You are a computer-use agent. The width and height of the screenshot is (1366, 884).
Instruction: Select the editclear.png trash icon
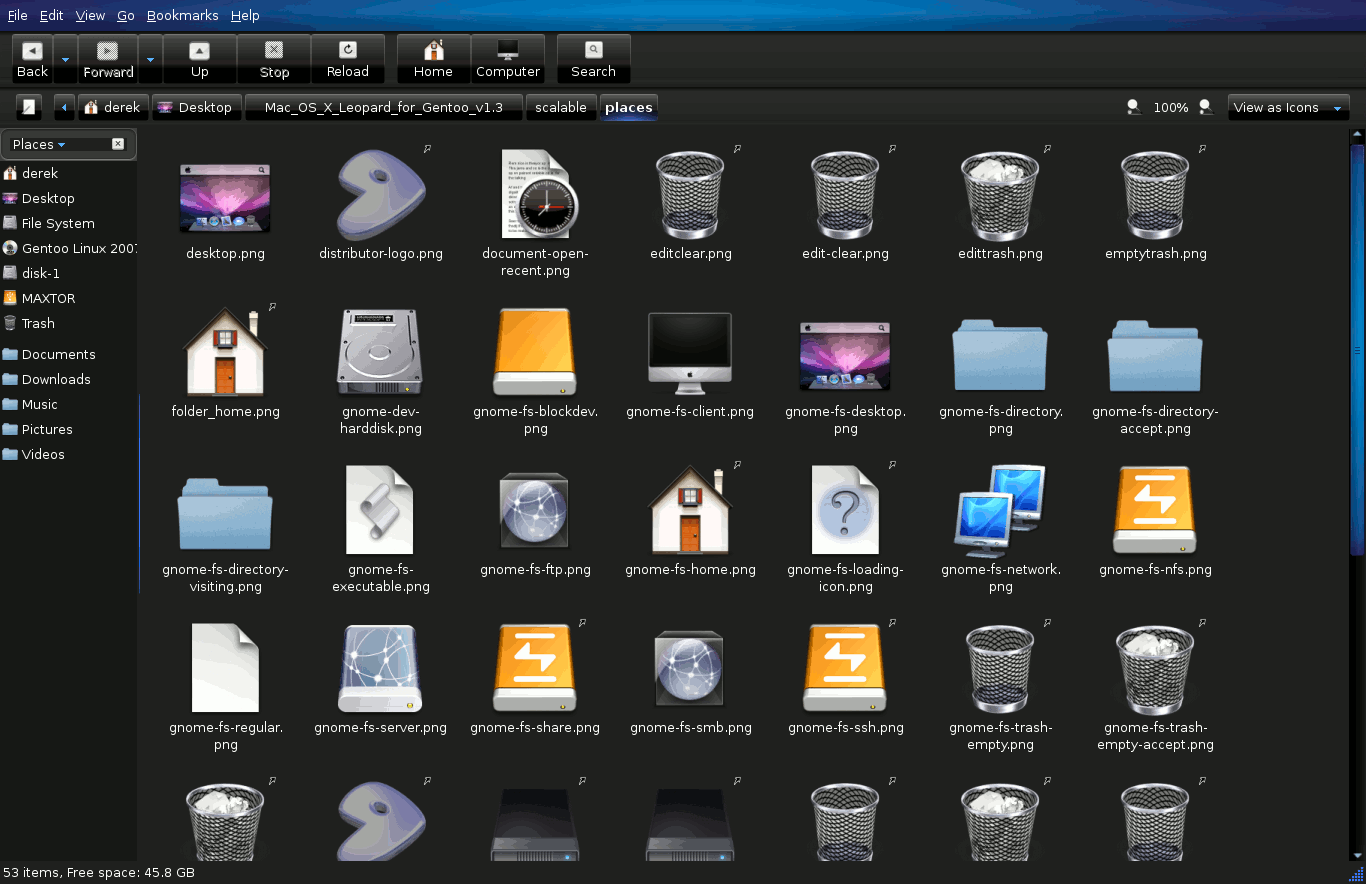tap(690, 196)
